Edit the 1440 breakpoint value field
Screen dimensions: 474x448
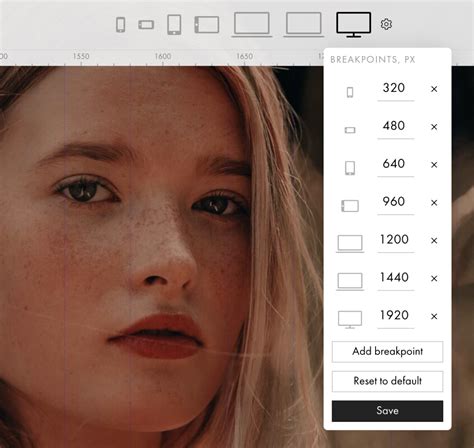(x=395, y=279)
